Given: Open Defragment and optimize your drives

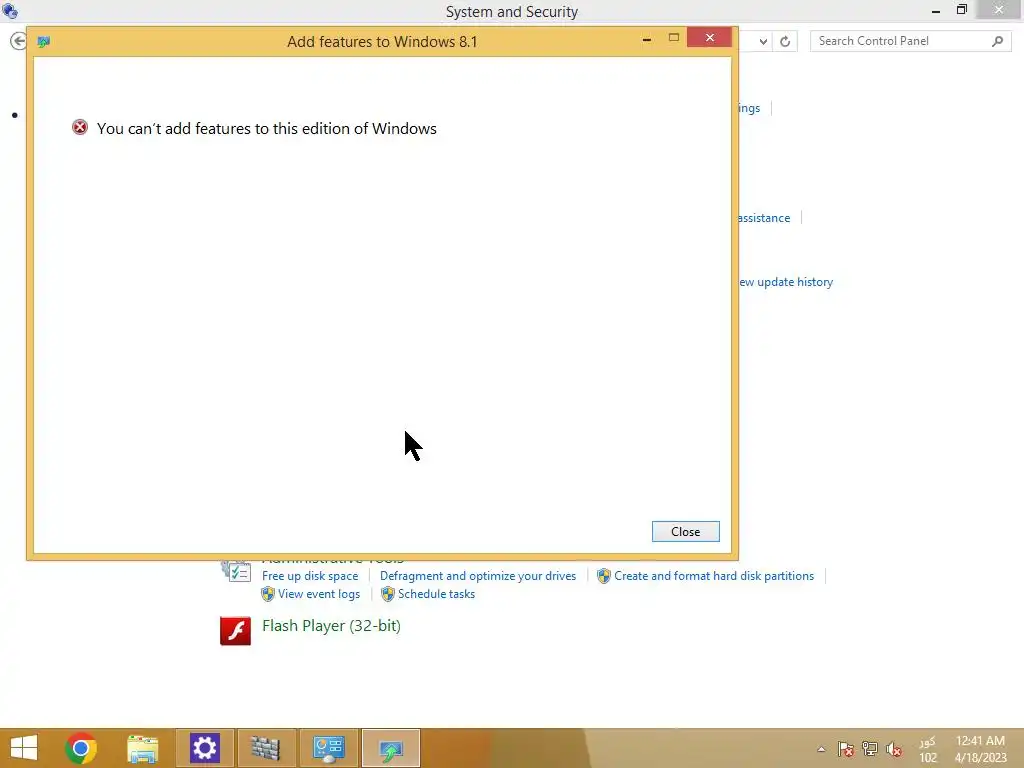Looking at the screenshot, I should click(478, 576).
